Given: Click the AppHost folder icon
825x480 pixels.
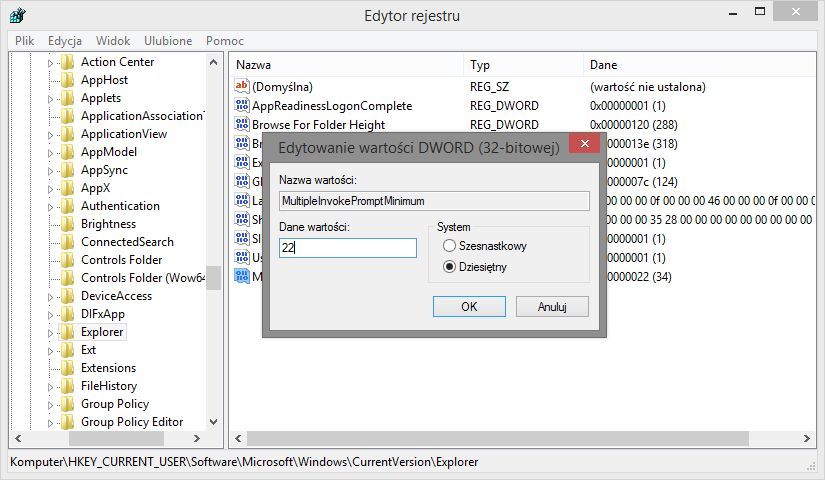Looking at the screenshot, I should [67, 80].
